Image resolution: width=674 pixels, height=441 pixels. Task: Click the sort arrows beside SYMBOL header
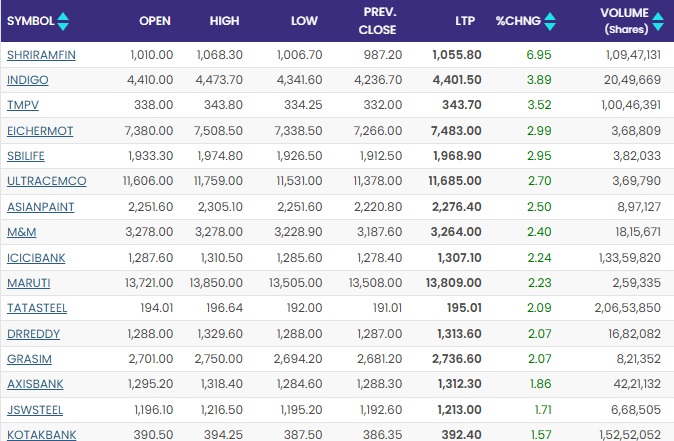click(x=64, y=20)
